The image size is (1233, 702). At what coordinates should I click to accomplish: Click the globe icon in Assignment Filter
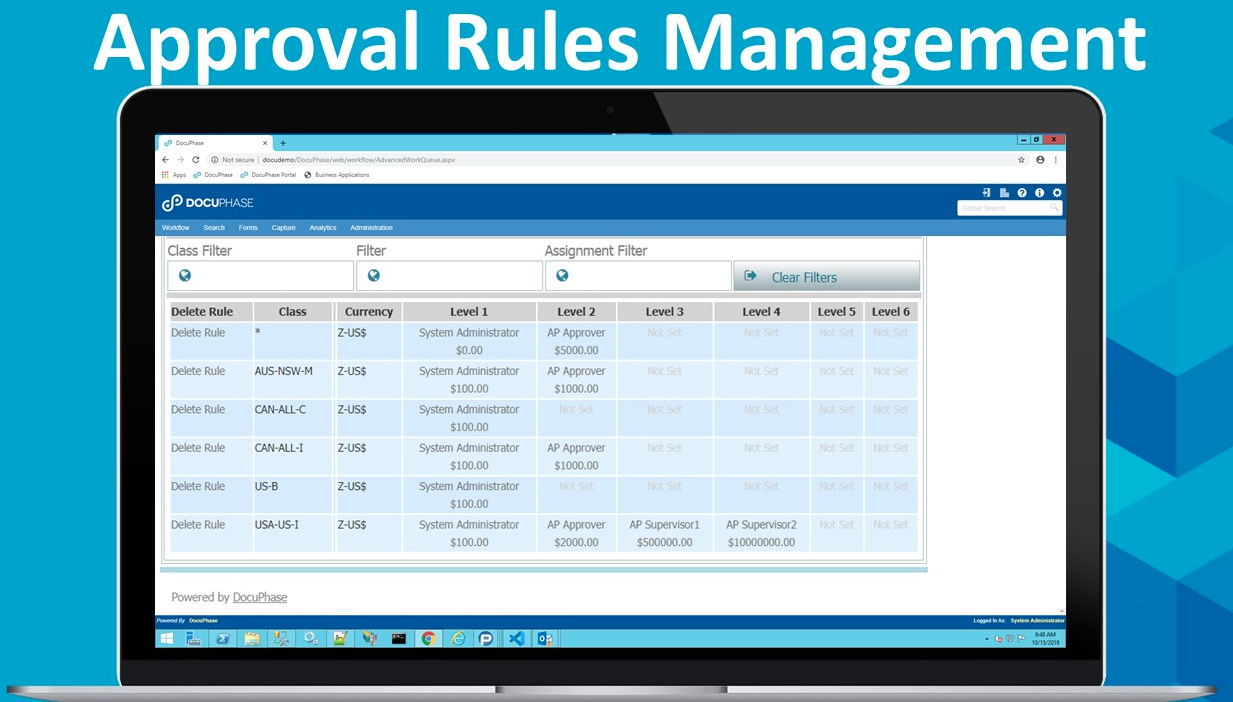[562, 276]
